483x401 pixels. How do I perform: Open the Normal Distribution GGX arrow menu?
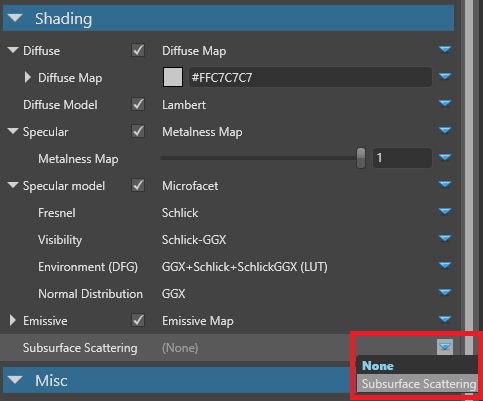(445, 293)
